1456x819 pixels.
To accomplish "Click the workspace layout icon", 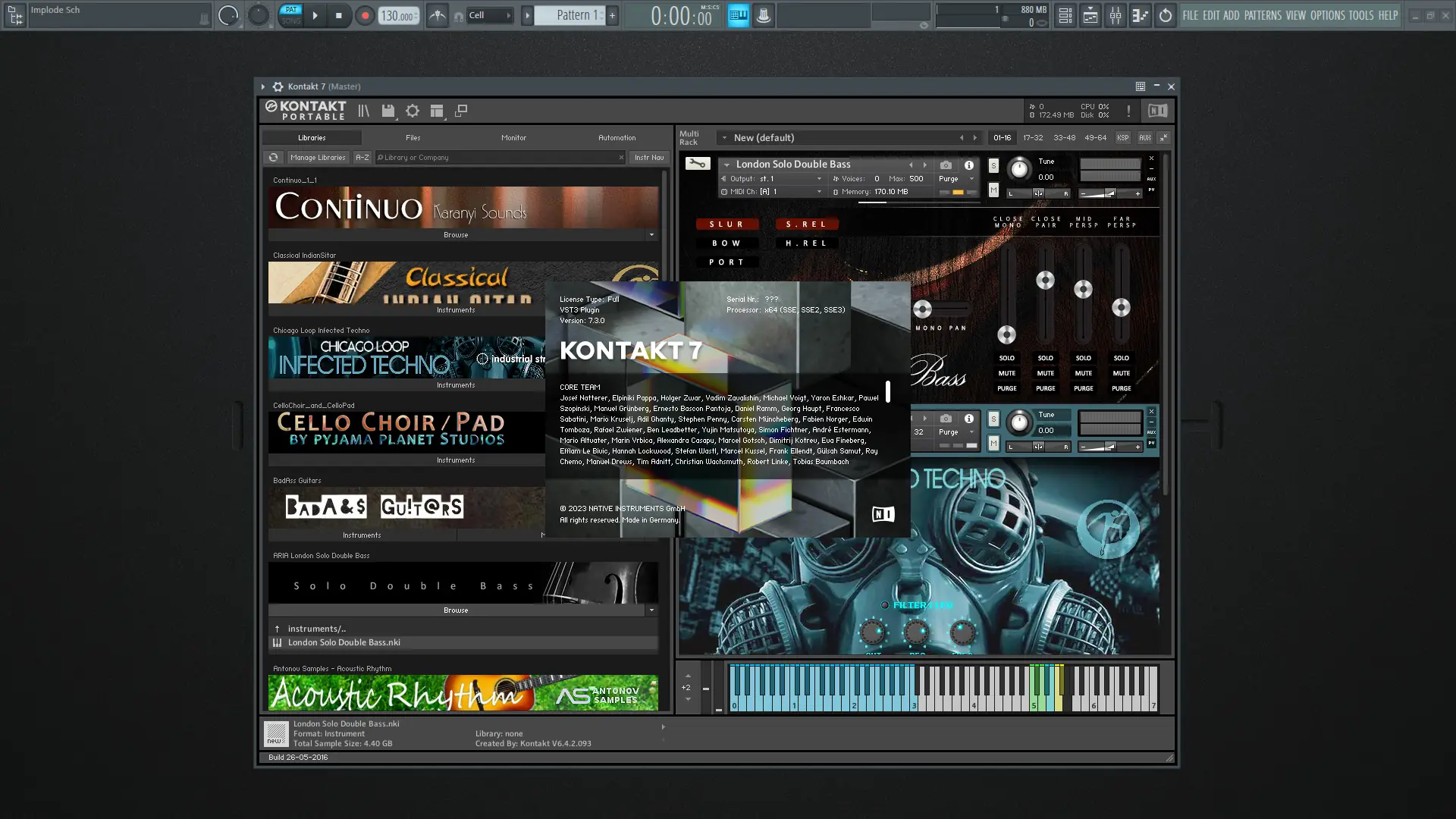I will tap(437, 111).
